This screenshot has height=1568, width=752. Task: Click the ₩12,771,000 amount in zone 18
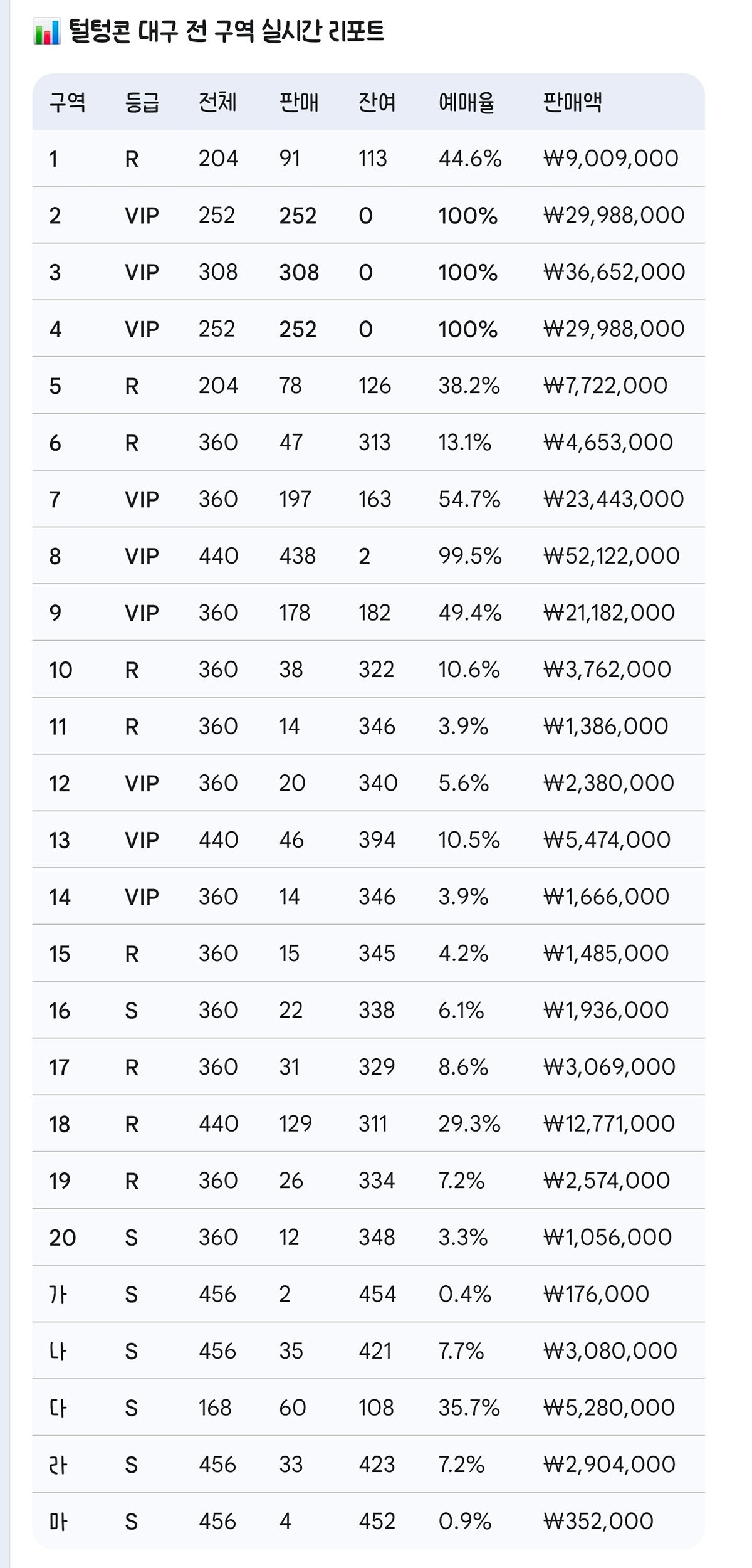tap(609, 1124)
